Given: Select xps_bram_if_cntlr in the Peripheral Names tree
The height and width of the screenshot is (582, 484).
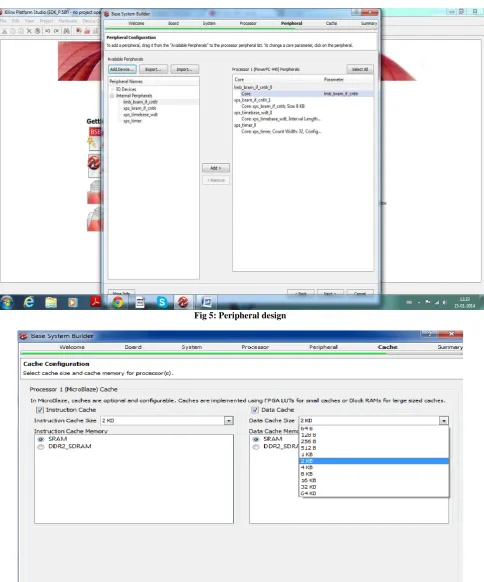Looking at the screenshot, I should tap(140, 108).
